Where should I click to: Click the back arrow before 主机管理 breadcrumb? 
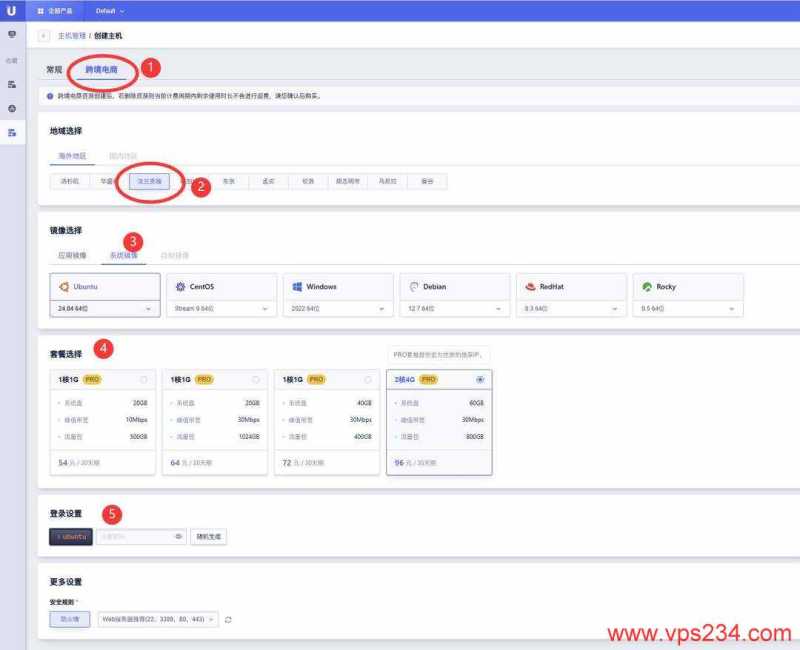(43, 34)
